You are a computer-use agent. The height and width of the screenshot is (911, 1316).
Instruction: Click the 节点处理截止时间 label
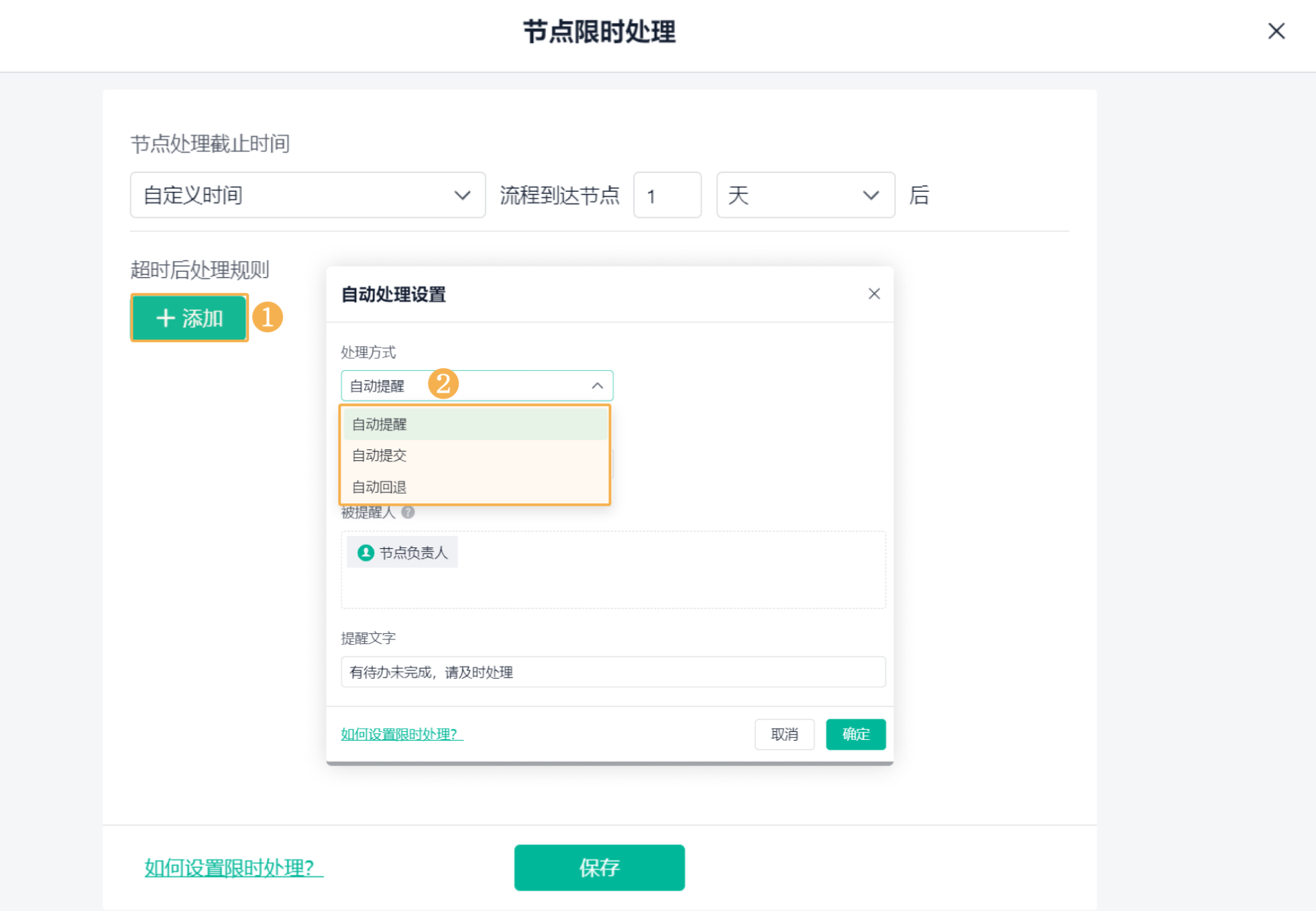[210, 144]
